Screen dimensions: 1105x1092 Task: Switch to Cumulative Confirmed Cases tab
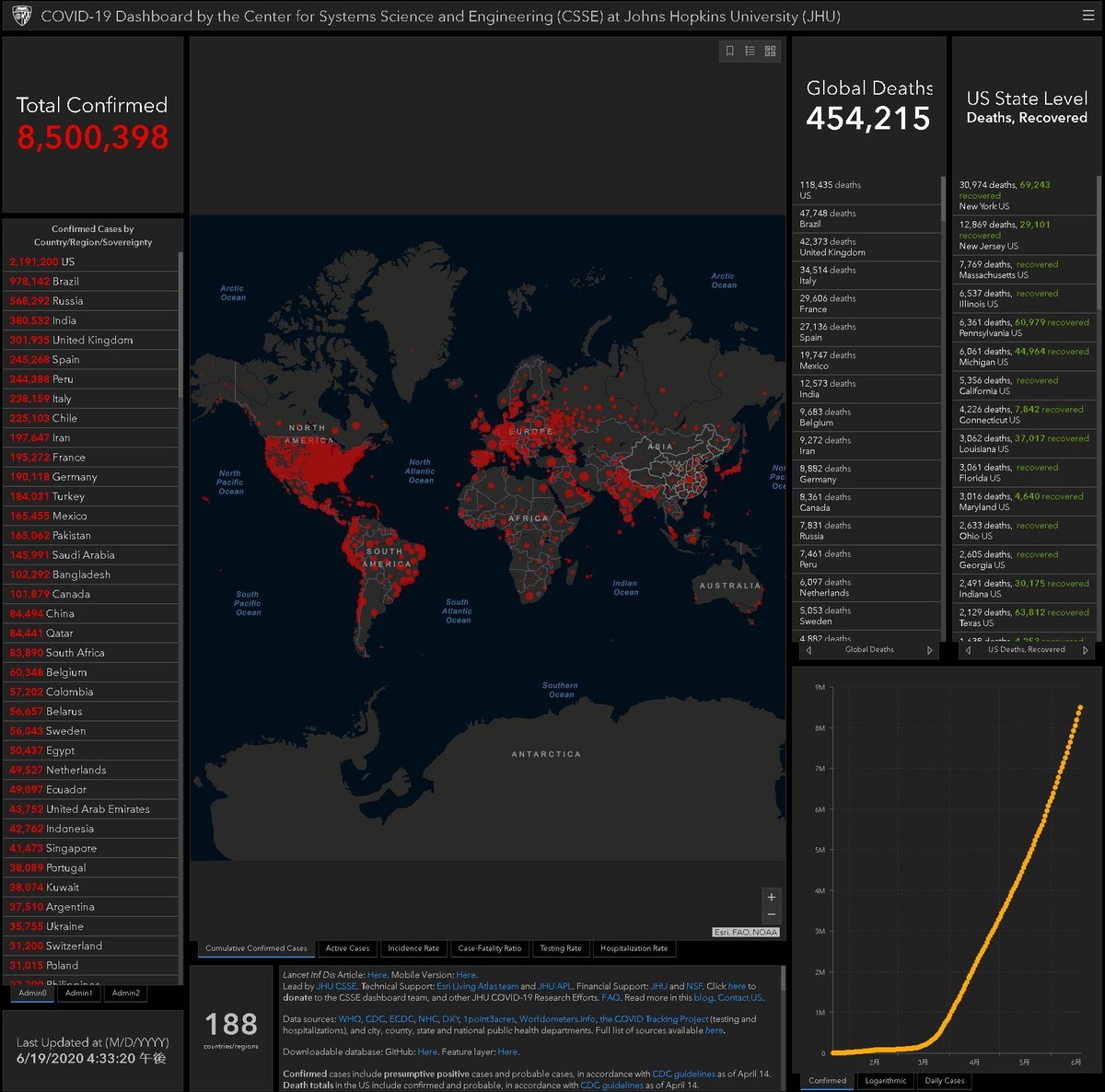click(256, 948)
